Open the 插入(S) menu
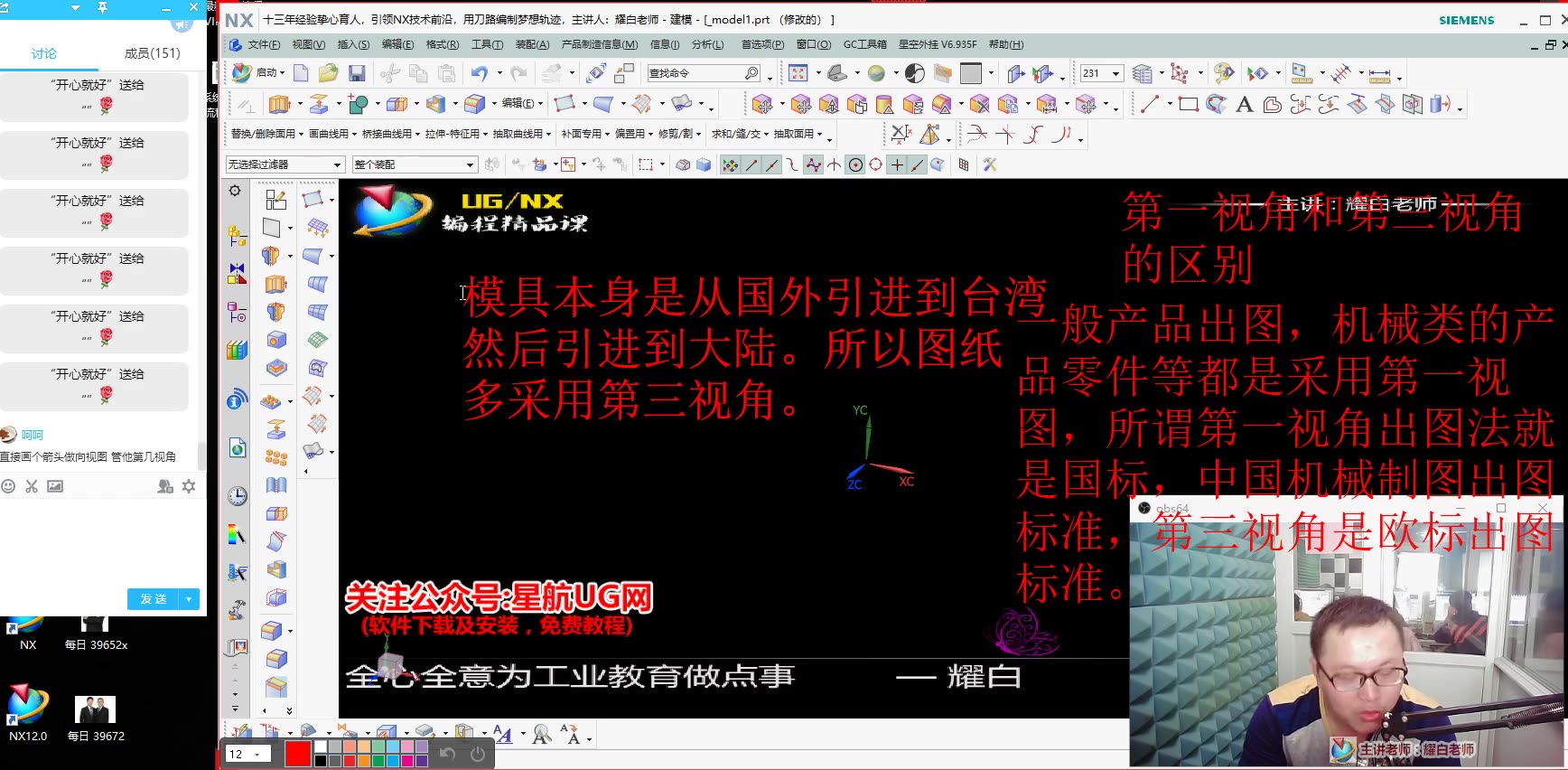The height and width of the screenshot is (770, 1568). coord(353,44)
